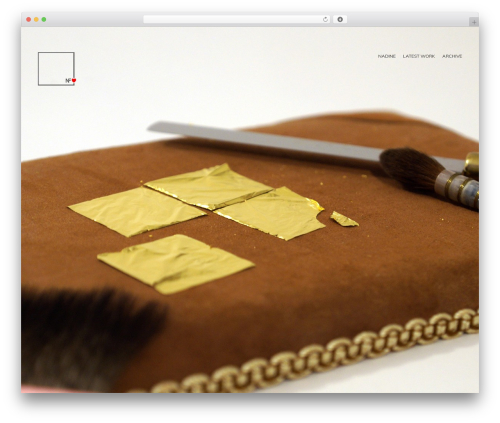Click the download button beside address bar
500x423 pixels.
point(340,19)
